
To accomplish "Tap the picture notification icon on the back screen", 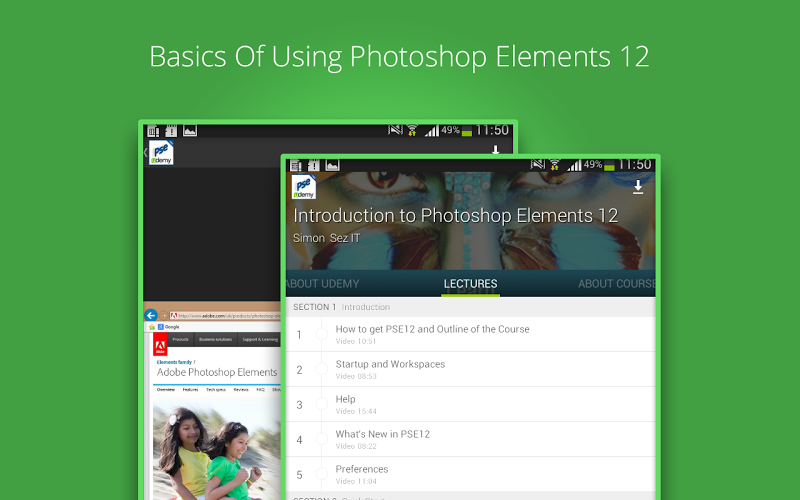I will 190,130.
